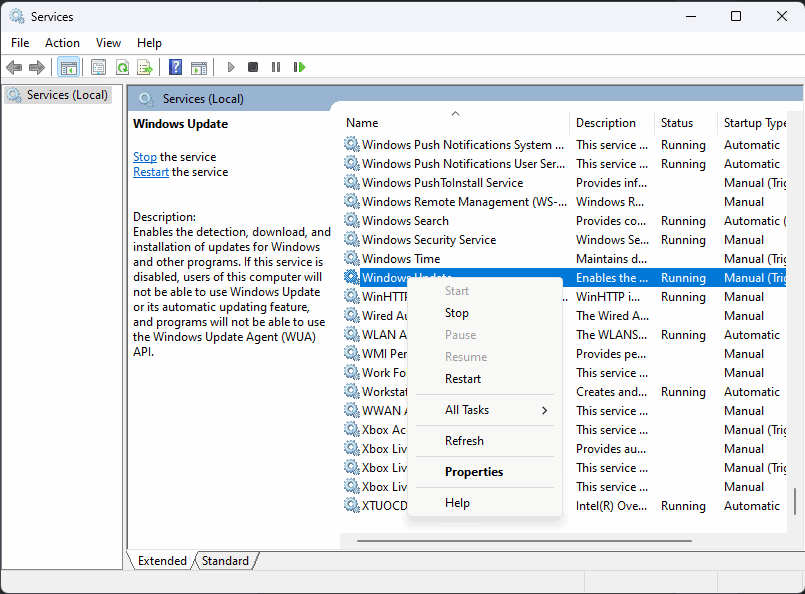Select Windows Push Notifications System service row

pos(563,145)
